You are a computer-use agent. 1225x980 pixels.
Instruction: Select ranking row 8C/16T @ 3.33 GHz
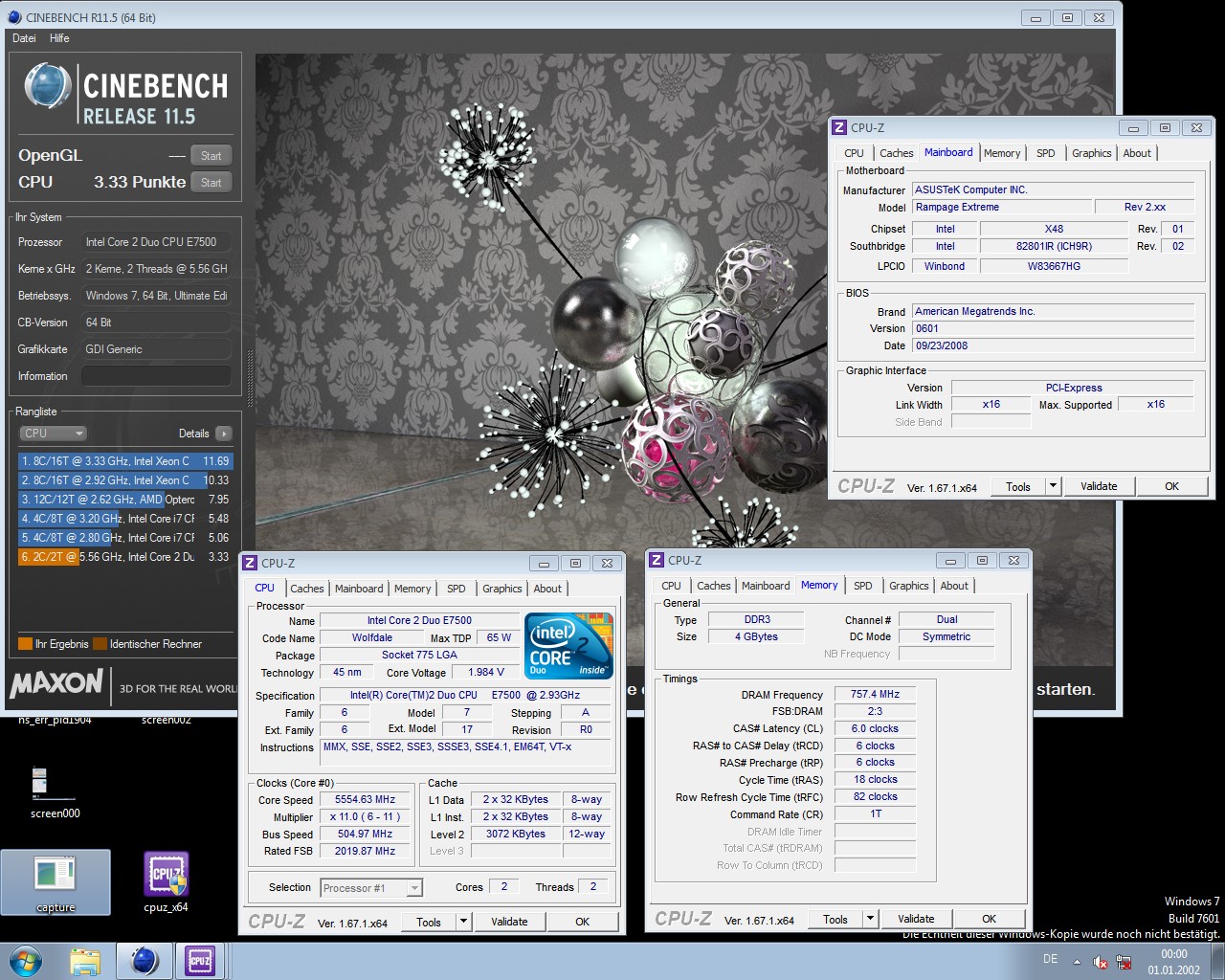(124, 460)
